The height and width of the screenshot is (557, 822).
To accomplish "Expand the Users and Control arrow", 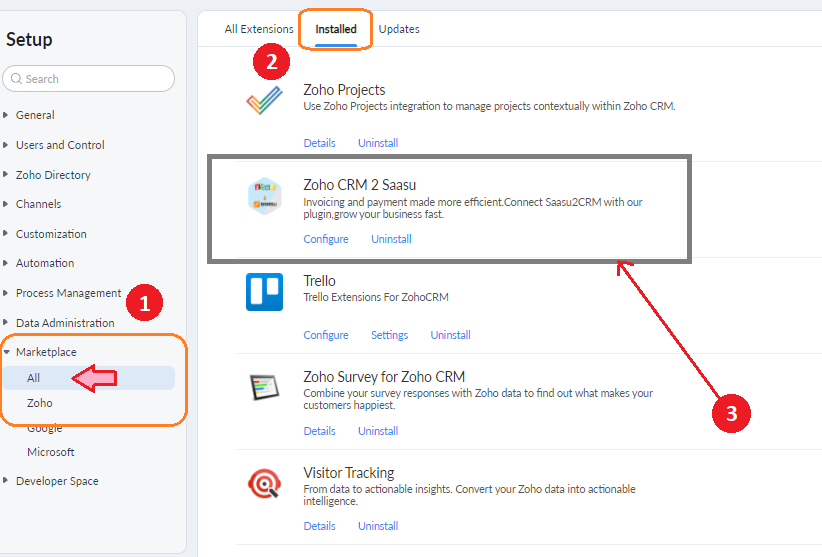I will point(6,145).
